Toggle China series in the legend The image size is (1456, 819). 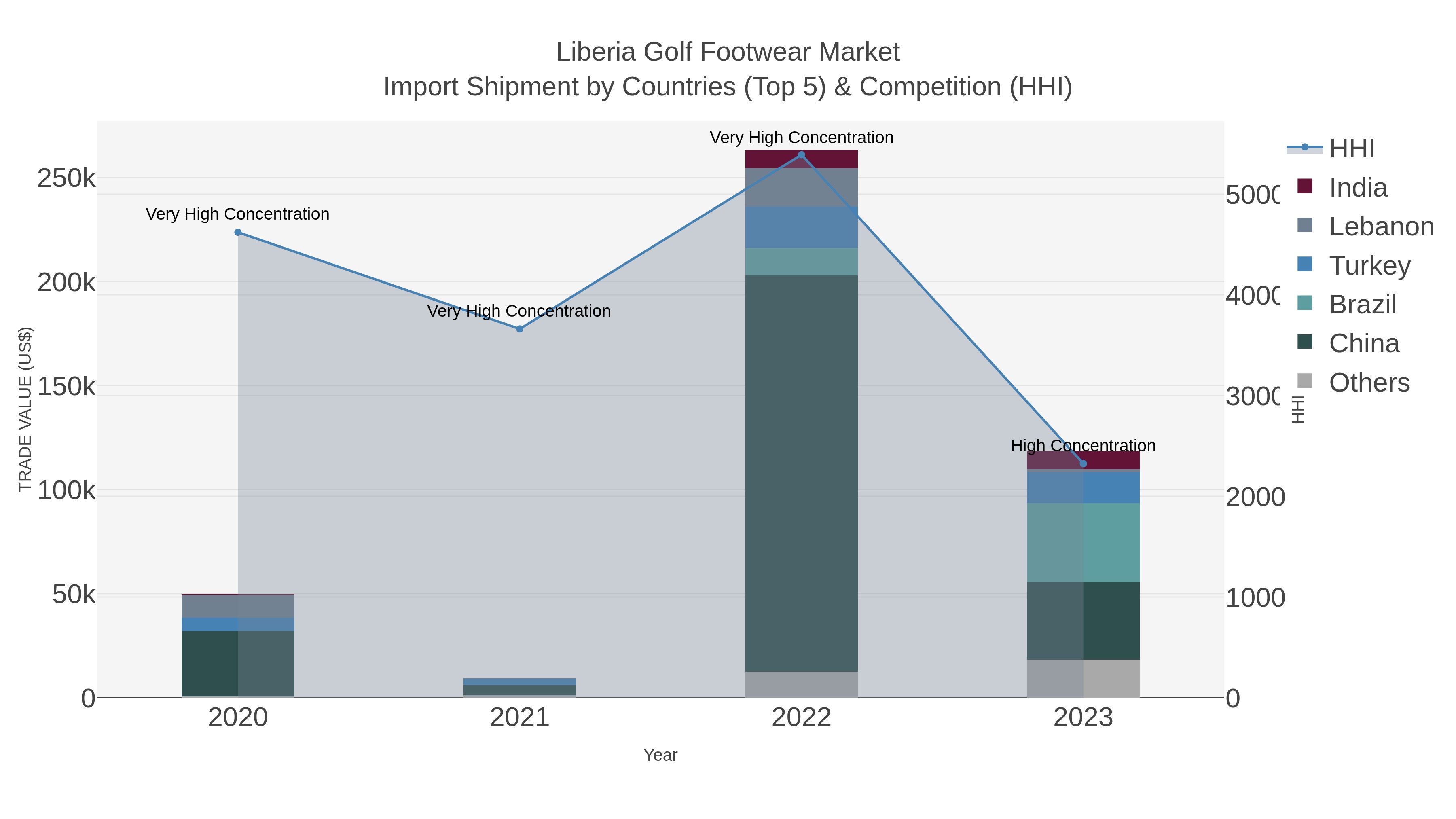click(x=1348, y=344)
